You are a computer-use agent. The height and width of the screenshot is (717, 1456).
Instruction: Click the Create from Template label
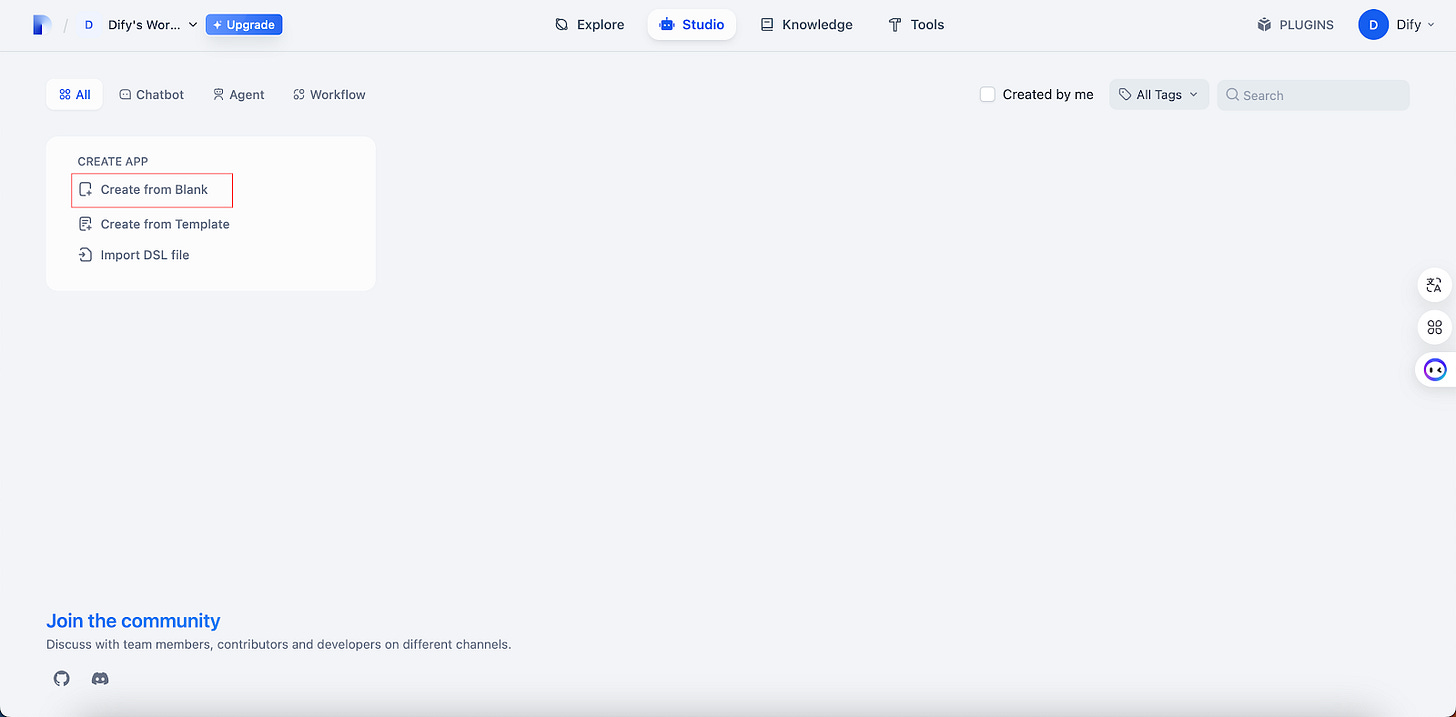[165, 224]
